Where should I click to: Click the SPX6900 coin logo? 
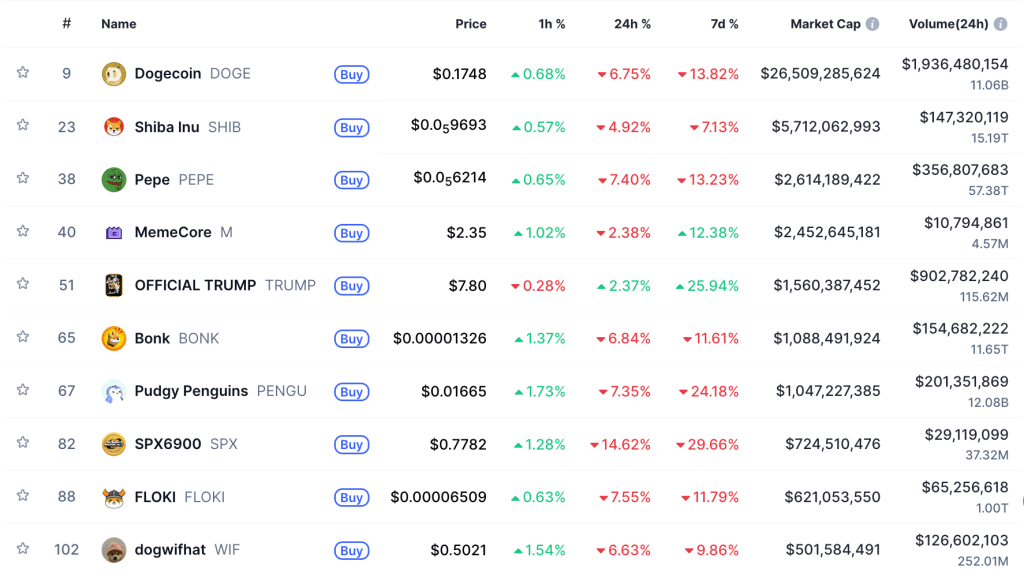[x=117, y=444]
